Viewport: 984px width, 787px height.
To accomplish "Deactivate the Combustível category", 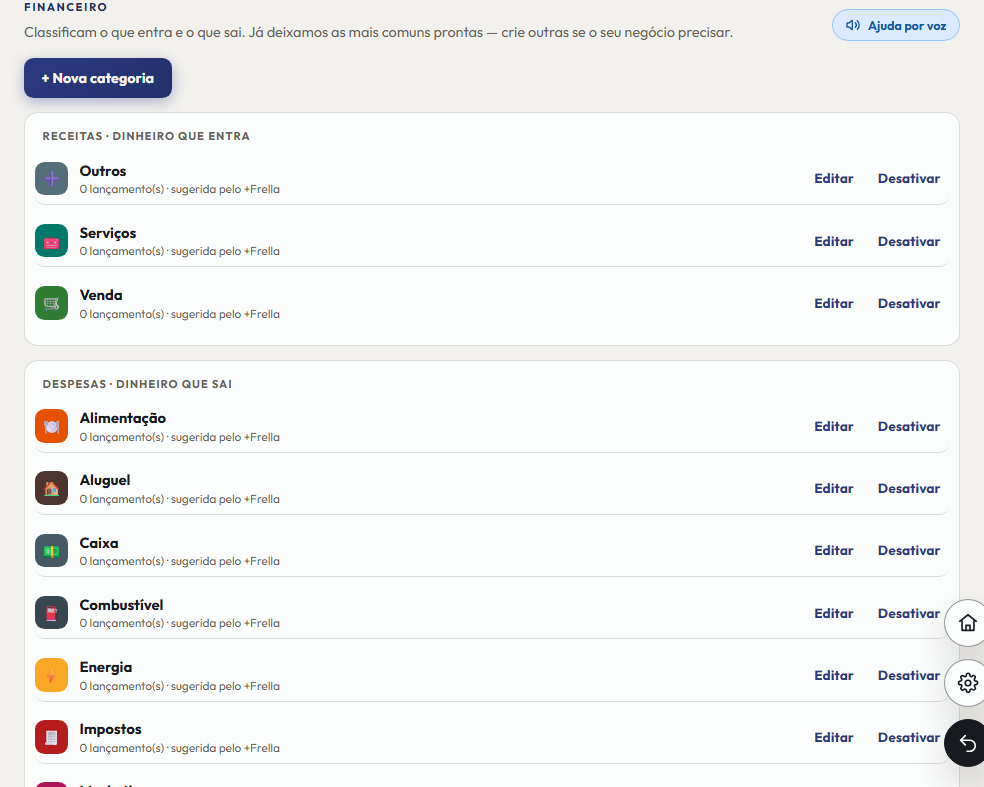I will (909, 614).
